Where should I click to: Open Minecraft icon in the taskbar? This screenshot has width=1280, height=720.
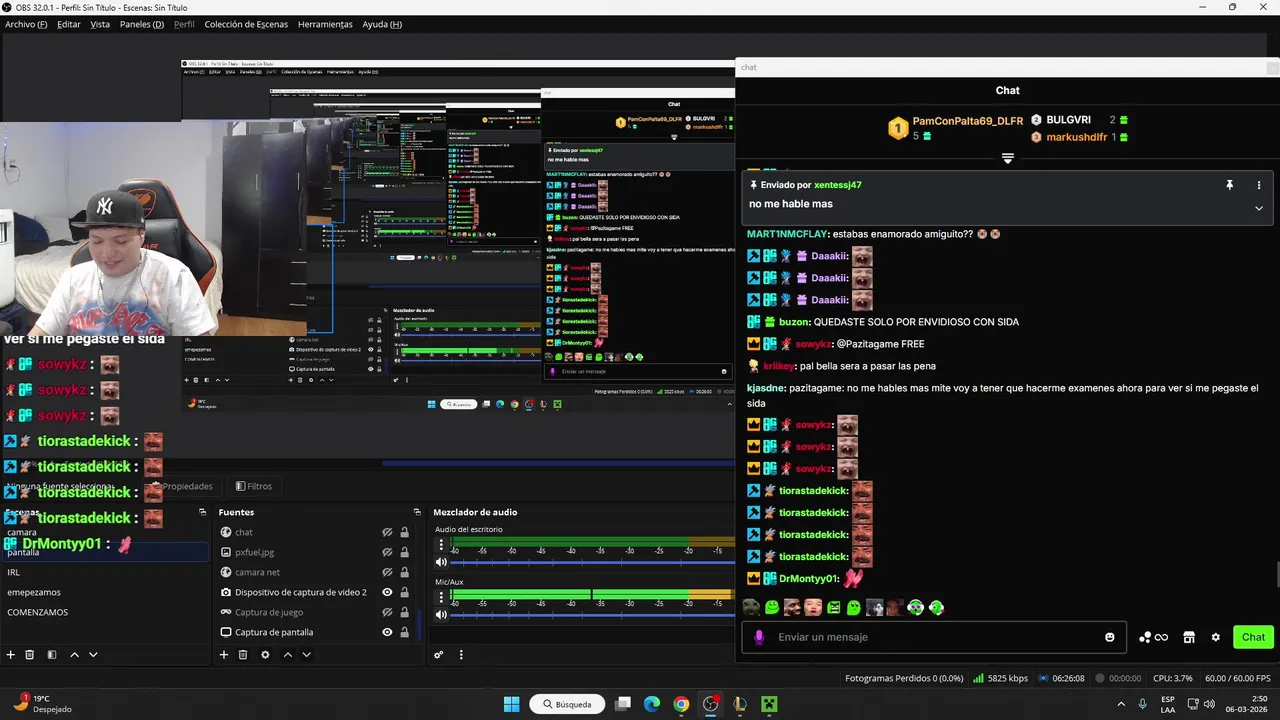(x=769, y=704)
